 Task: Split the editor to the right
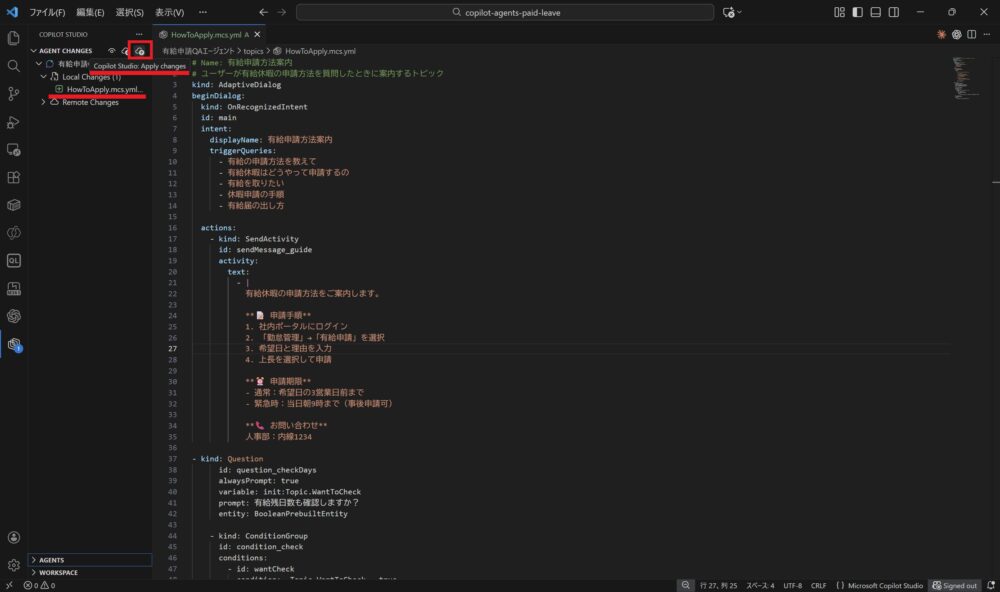click(972, 34)
